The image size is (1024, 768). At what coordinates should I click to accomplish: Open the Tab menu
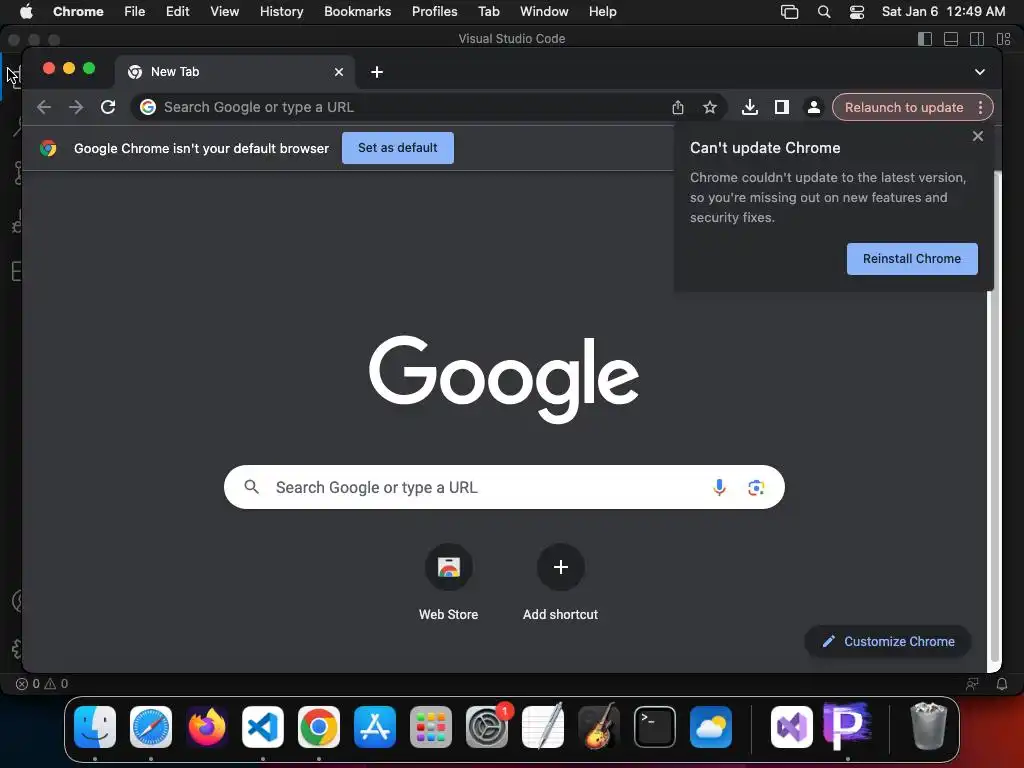click(488, 11)
